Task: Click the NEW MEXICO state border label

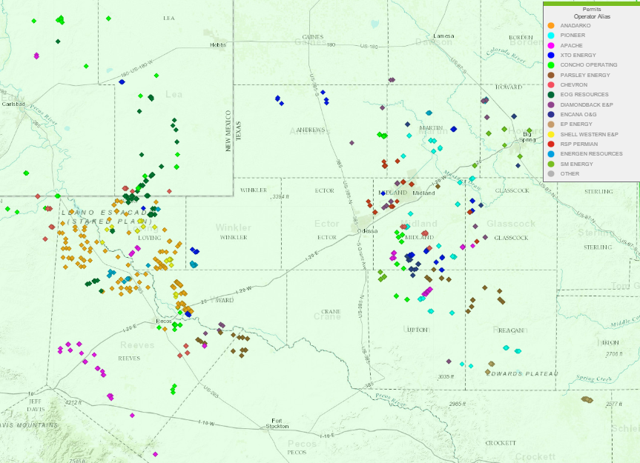Action: [x=228, y=131]
